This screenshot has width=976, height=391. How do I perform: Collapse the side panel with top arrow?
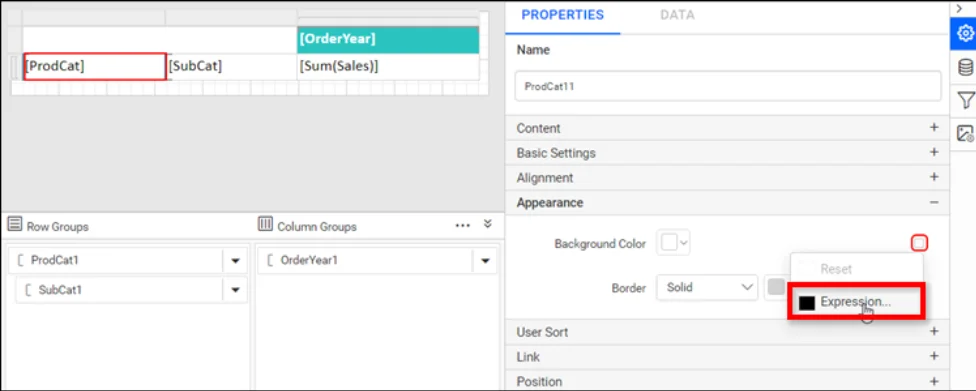pyautogui.click(x=959, y=8)
